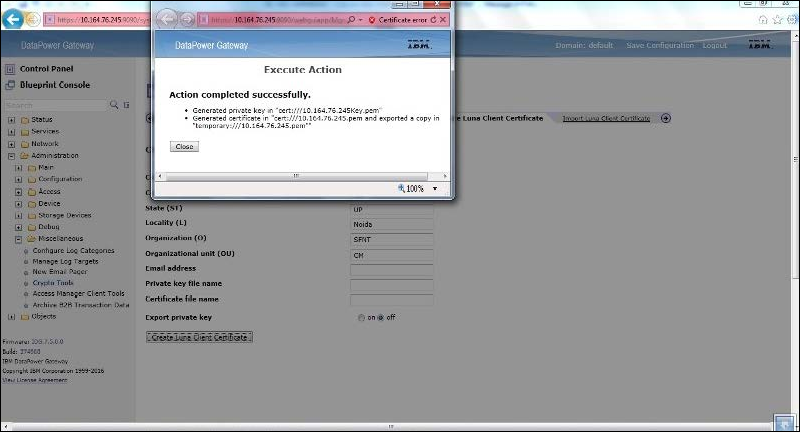Click the Save Configuration link

pos(660,45)
